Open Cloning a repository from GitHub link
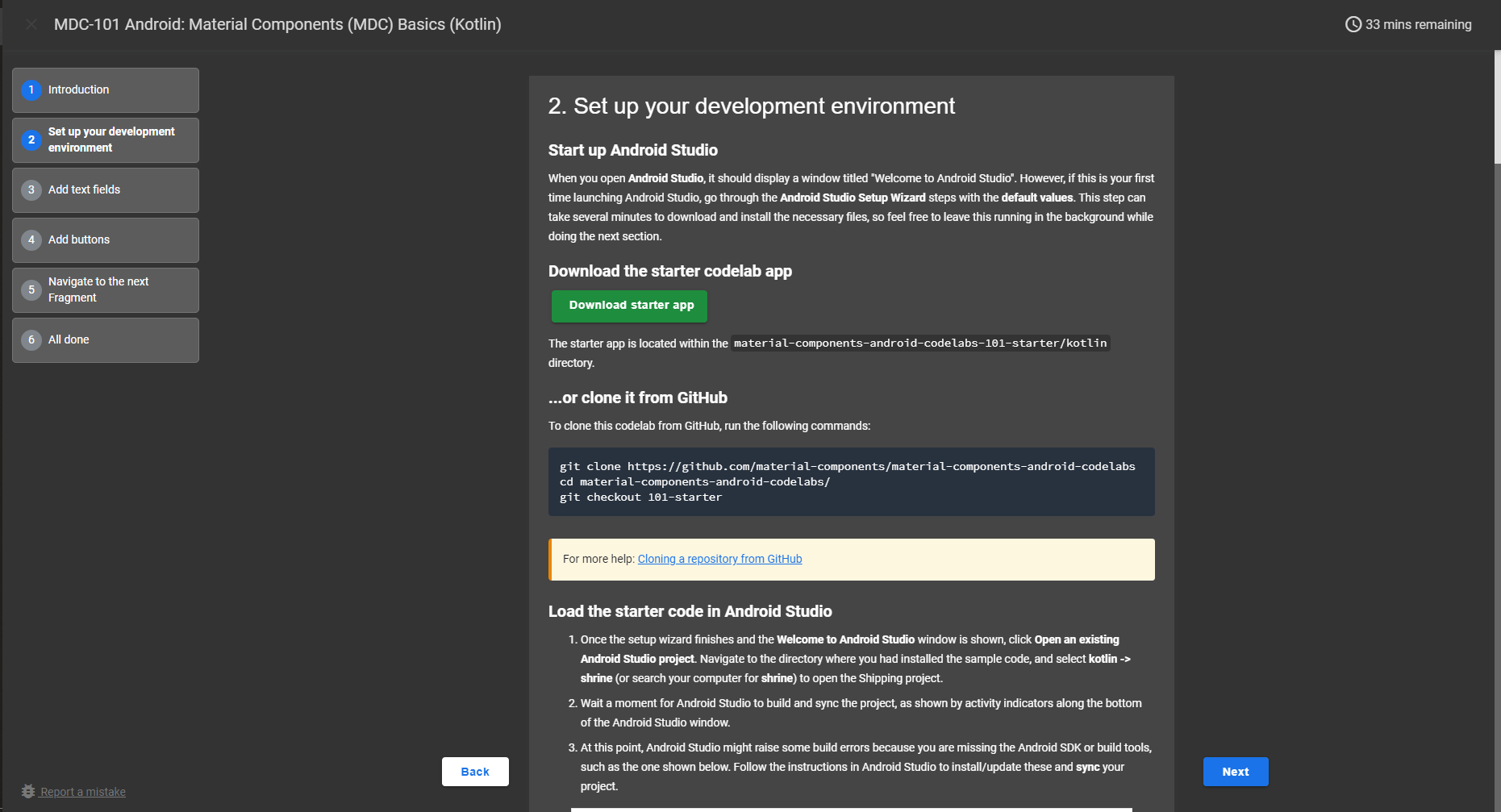The width and height of the screenshot is (1501, 812). pos(719,559)
